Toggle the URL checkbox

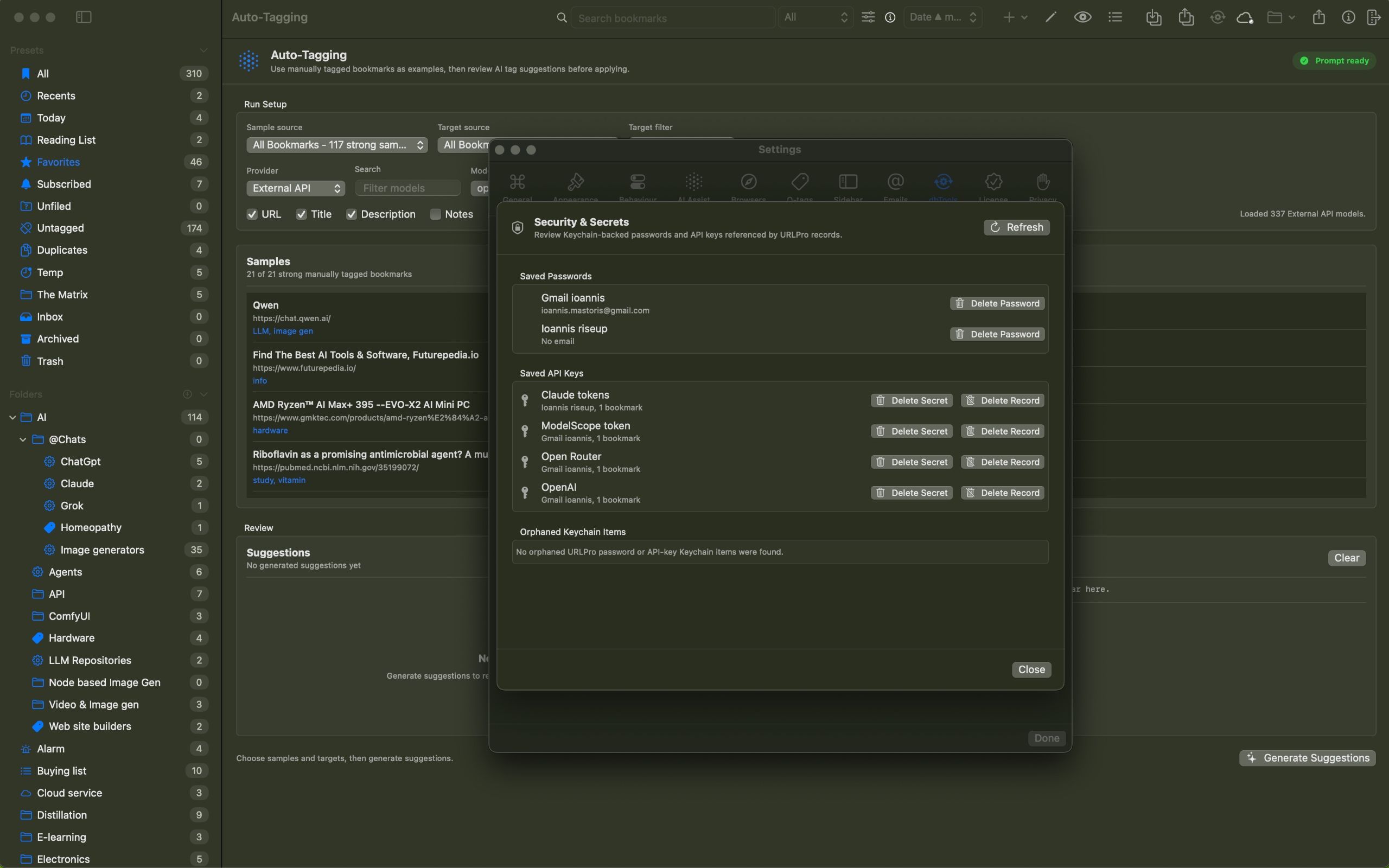(252, 215)
